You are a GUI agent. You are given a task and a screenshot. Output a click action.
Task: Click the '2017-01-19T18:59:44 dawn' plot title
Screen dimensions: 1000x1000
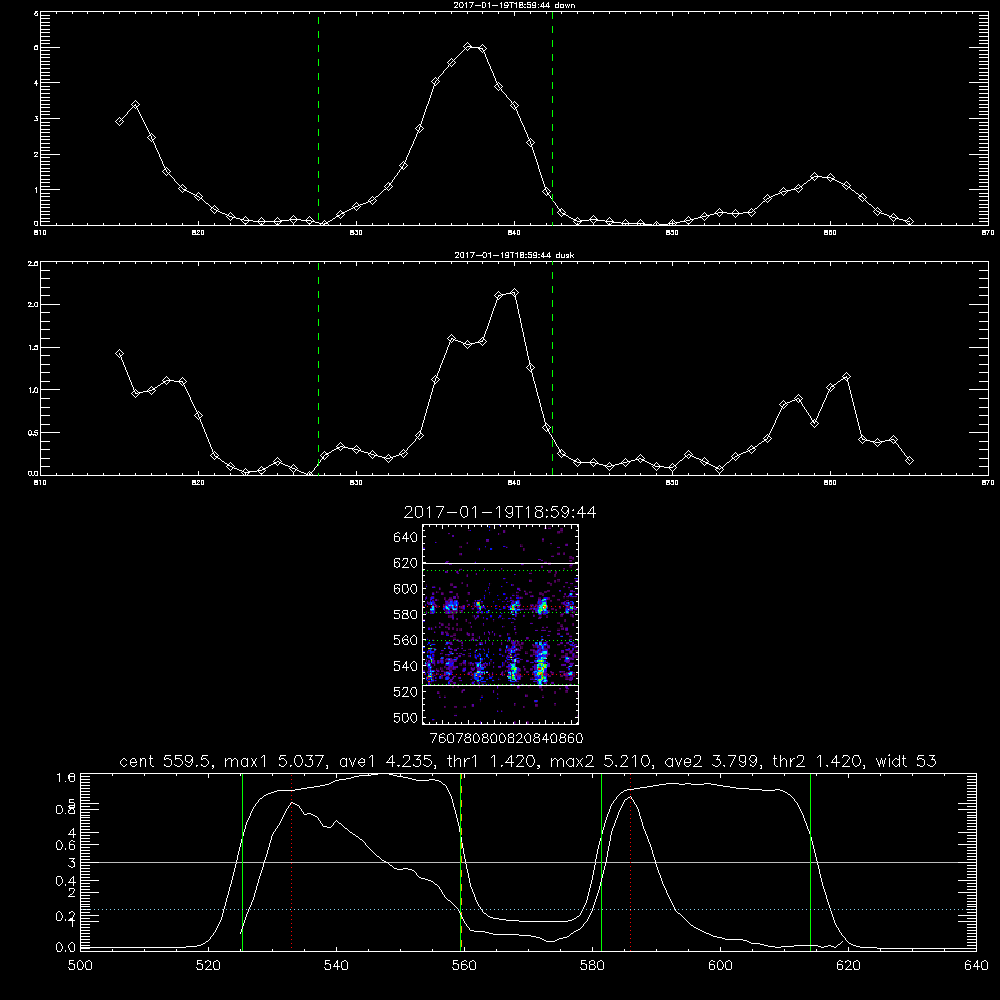click(514, 5)
